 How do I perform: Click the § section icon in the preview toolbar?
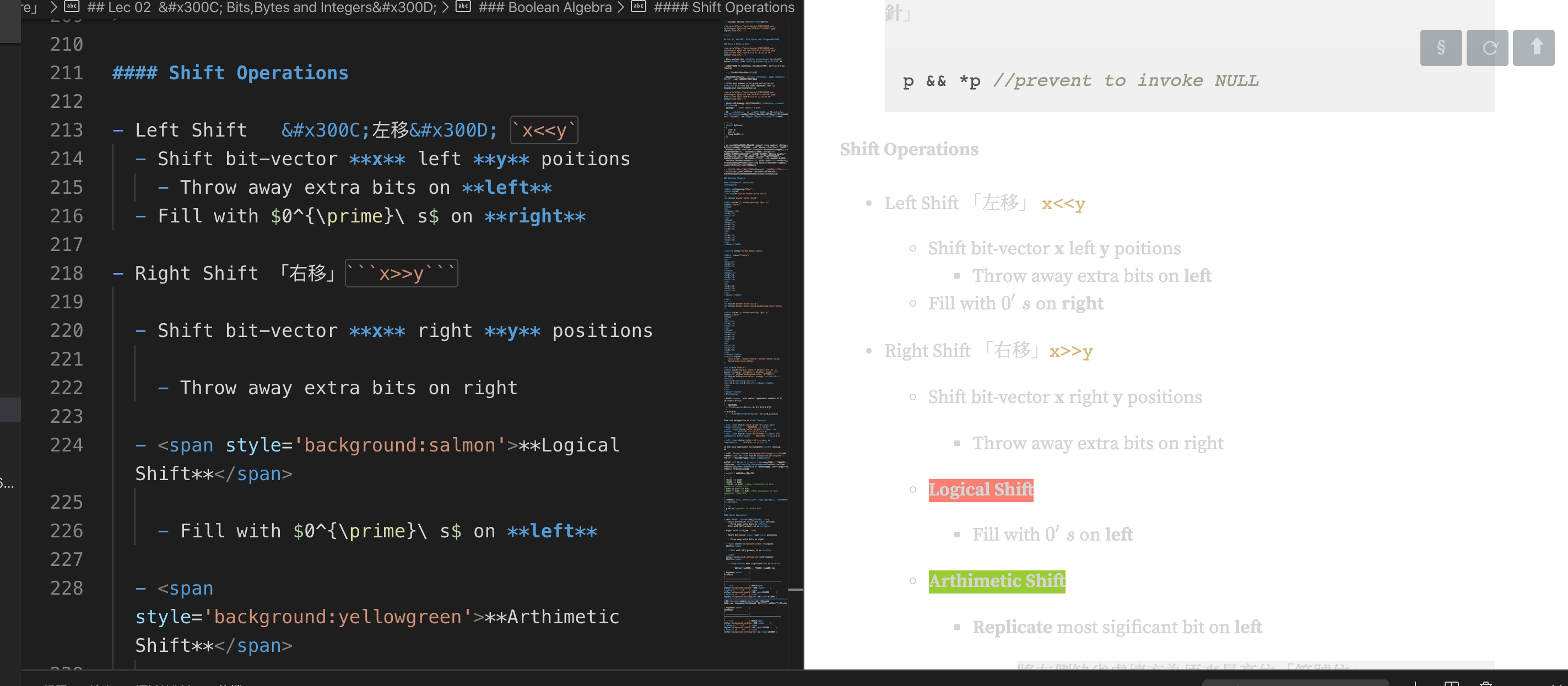pos(1440,47)
